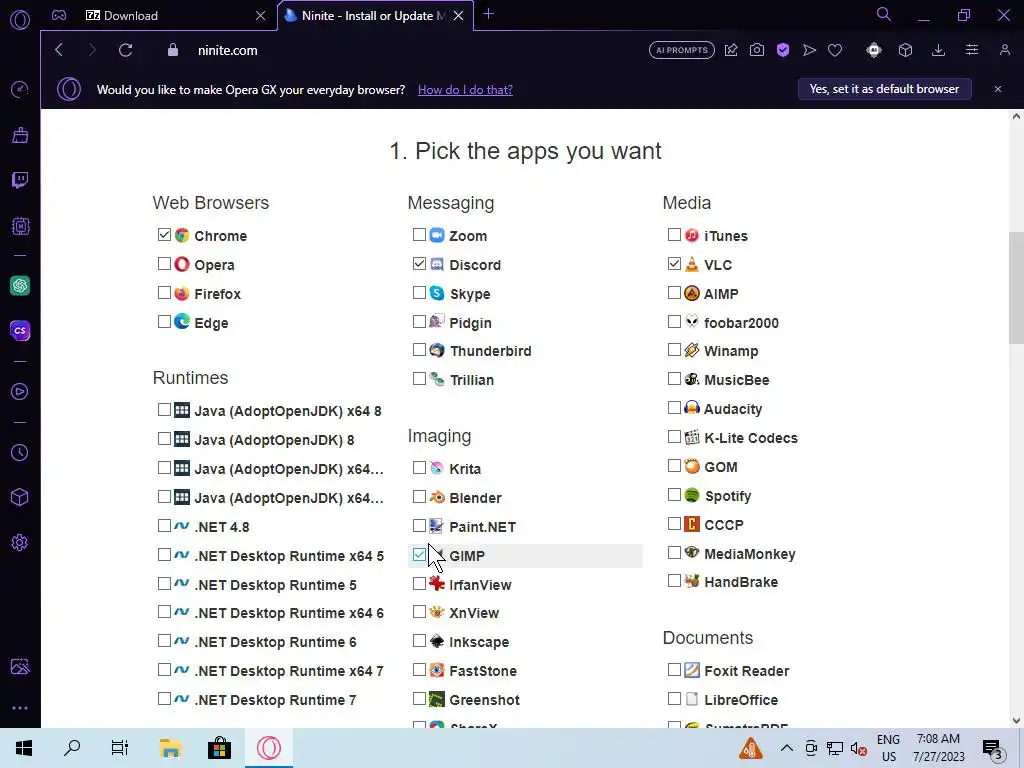
Task: Open ChatGPT sidebar icon
Action: 20,285
